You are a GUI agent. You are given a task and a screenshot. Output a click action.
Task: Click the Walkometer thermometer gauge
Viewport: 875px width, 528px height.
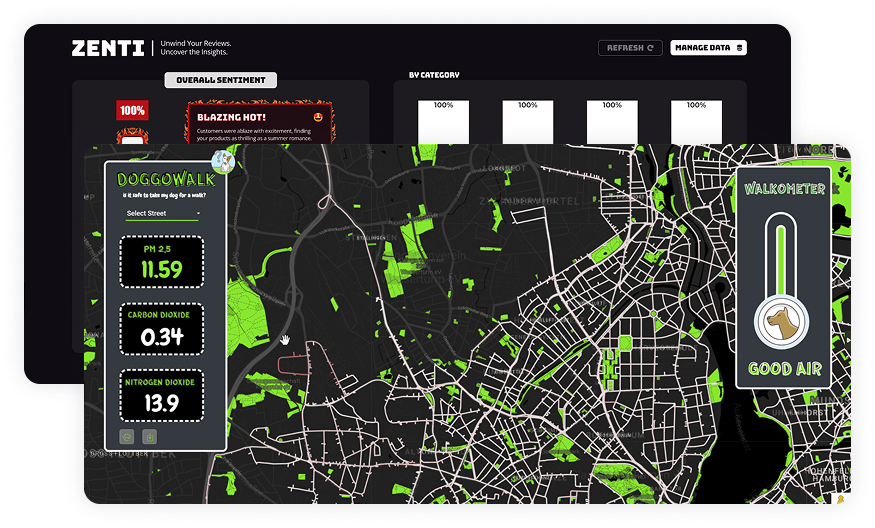point(781,281)
